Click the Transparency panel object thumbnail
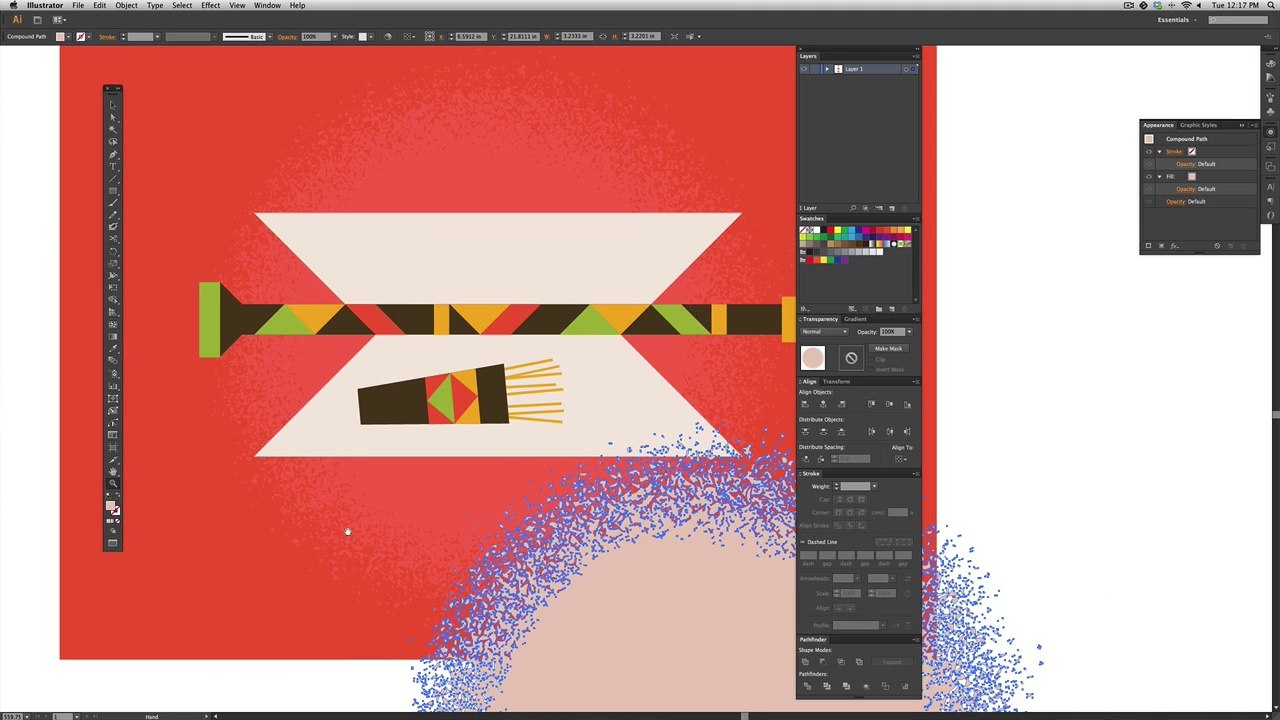 812,358
